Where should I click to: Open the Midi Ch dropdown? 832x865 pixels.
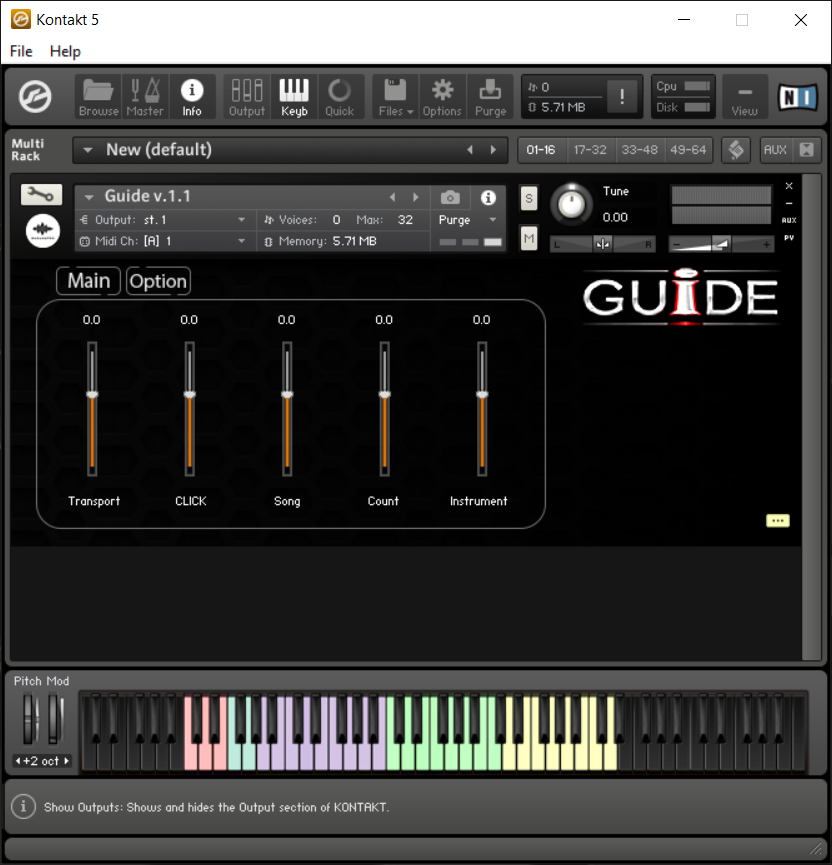pyautogui.click(x=164, y=241)
